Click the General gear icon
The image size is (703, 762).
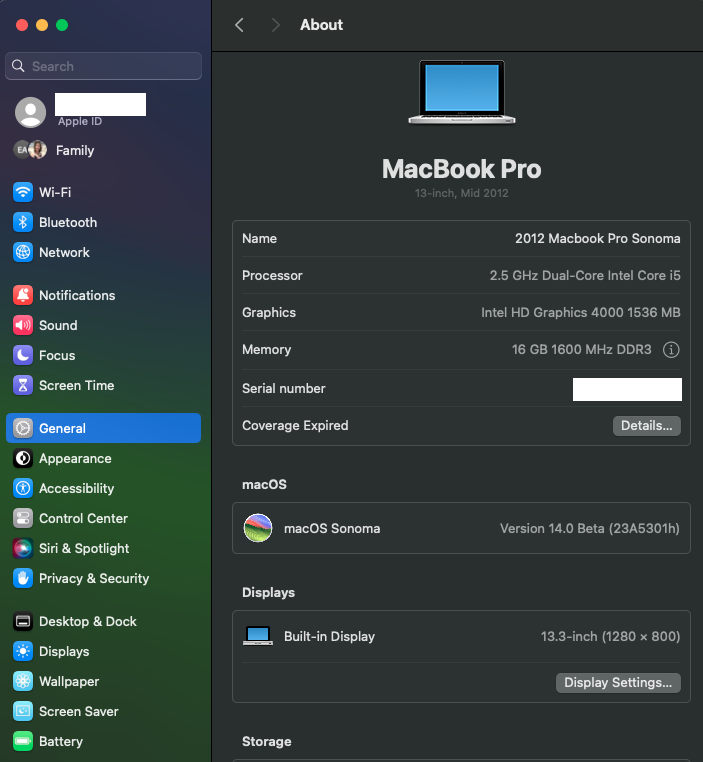point(23,428)
